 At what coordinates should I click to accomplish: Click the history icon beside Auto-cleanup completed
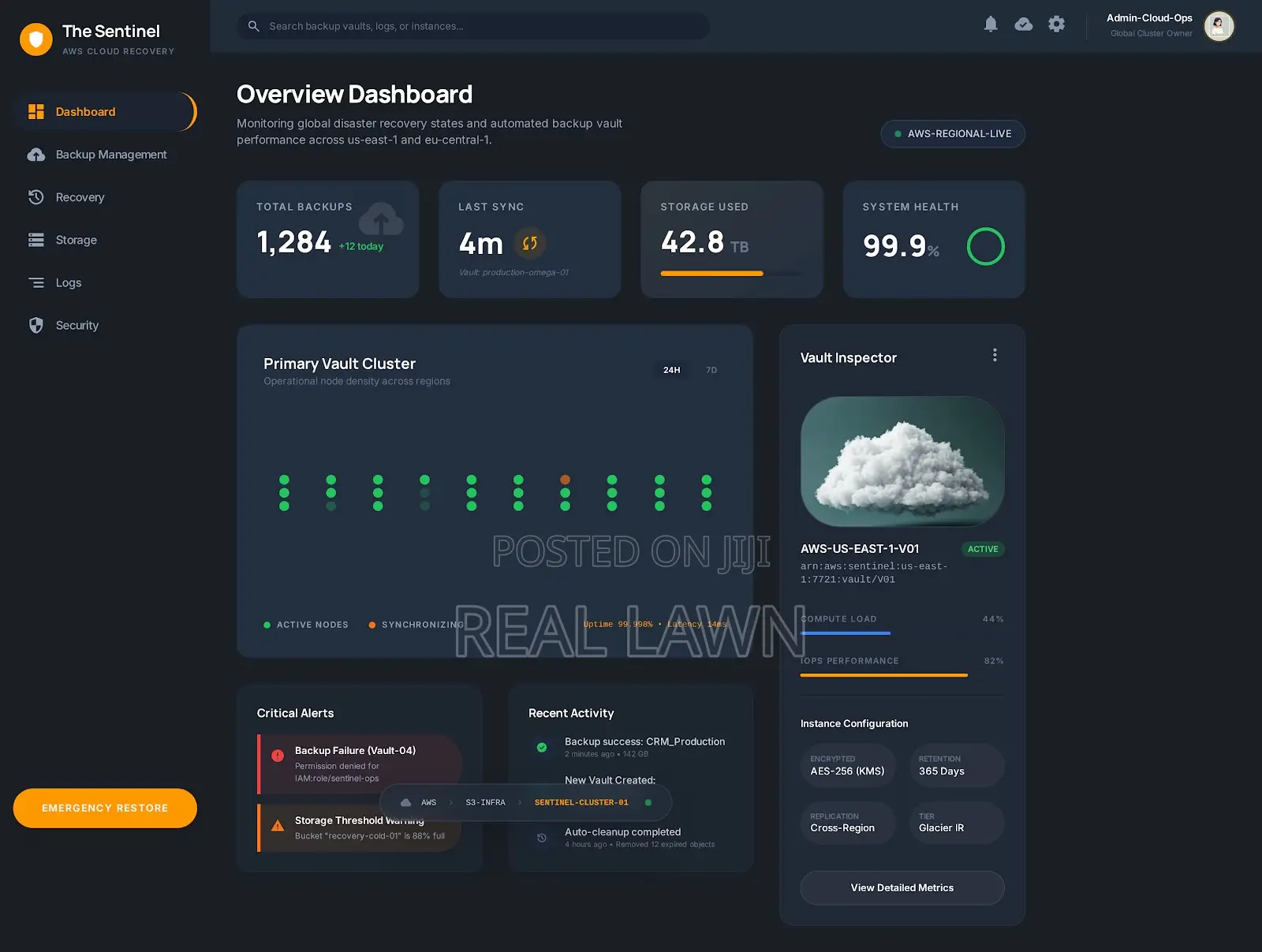[542, 838]
